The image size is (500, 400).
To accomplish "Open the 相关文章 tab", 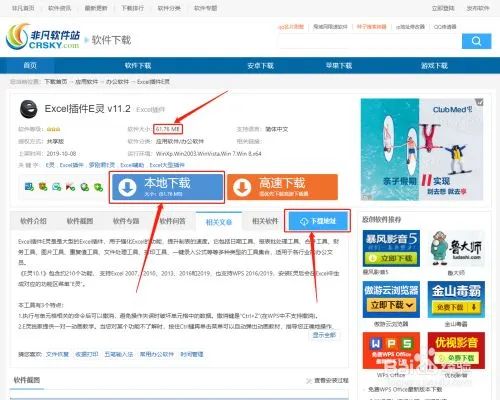I will coord(219,222).
